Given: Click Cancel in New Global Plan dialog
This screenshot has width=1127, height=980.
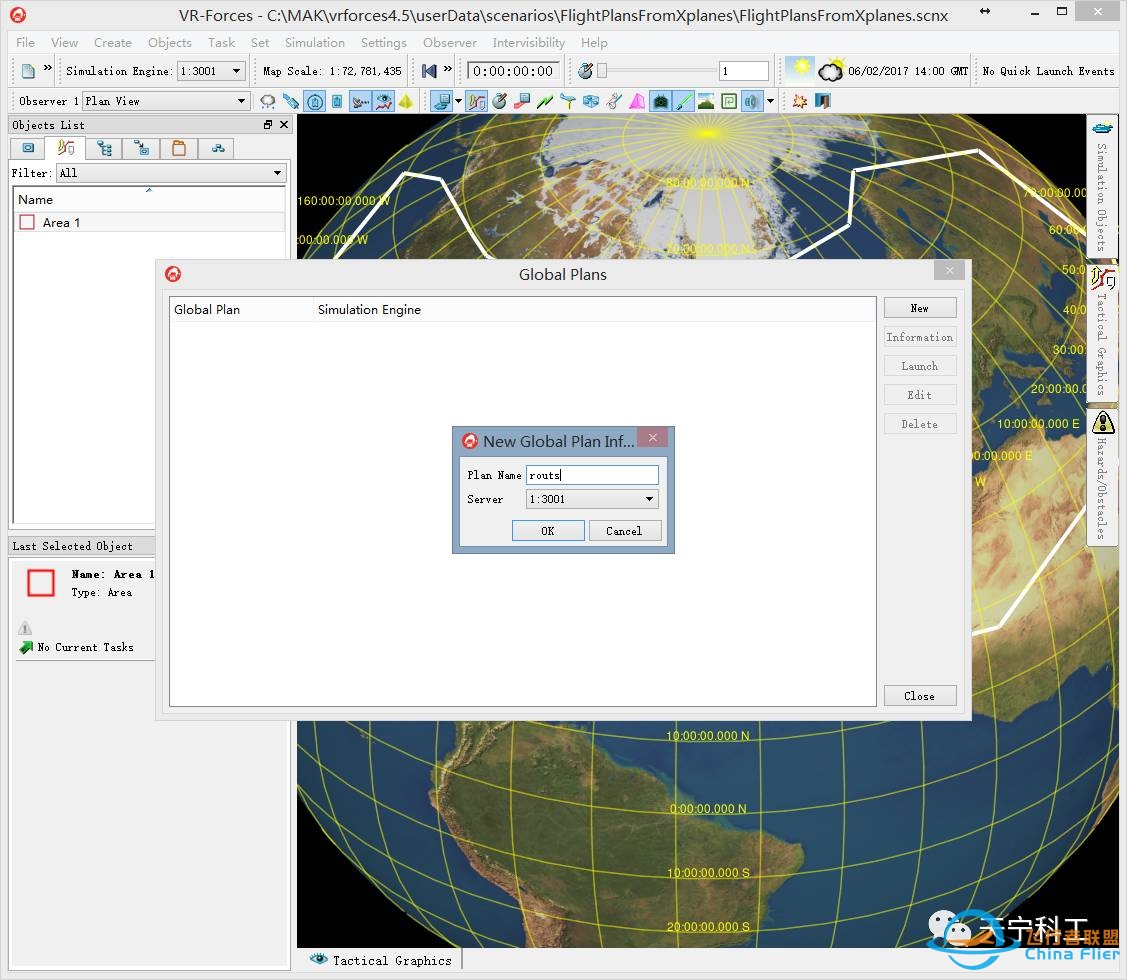Looking at the screenshot, I should point(624,531).
